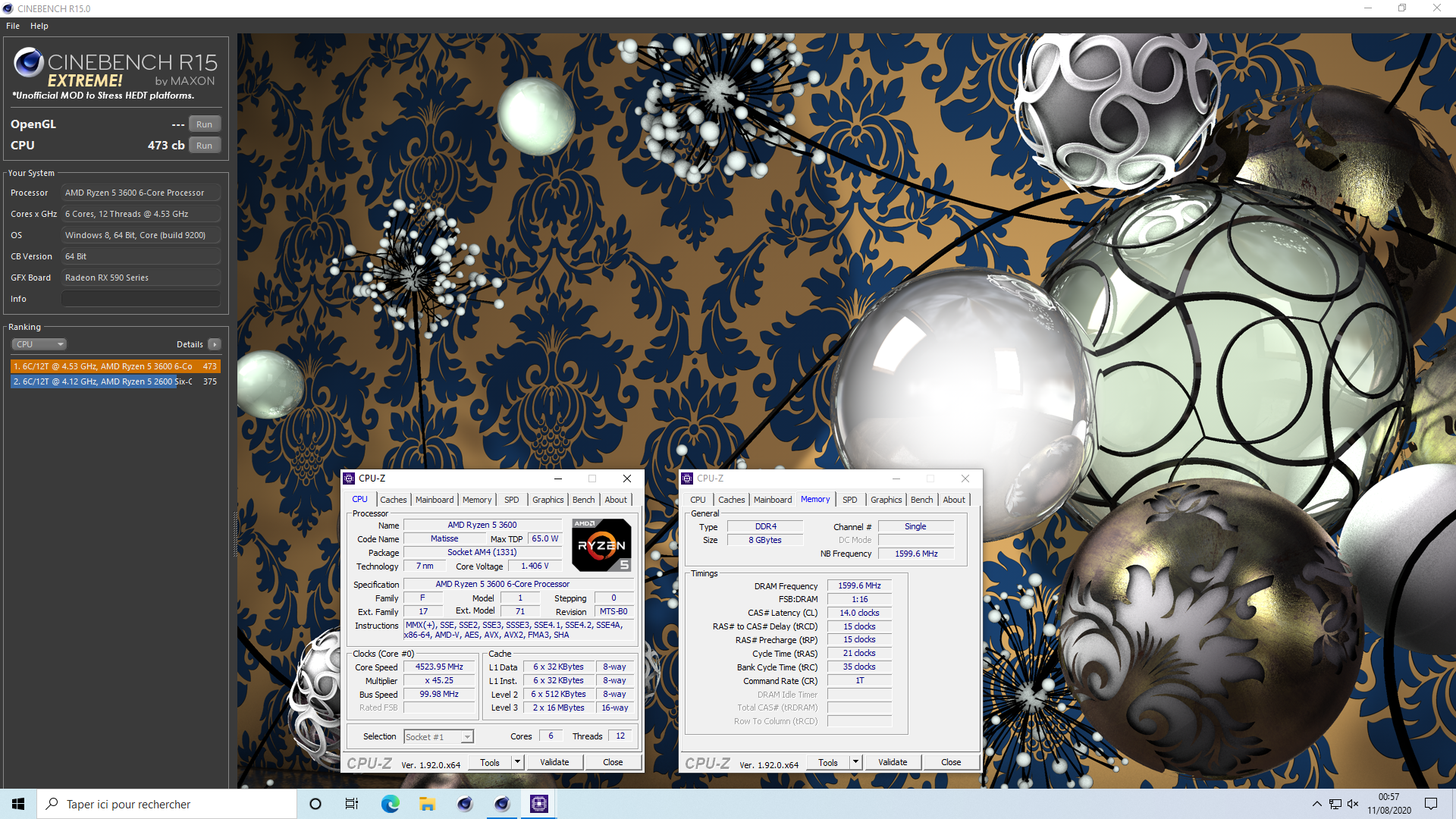Click the GFX Board Radeon RX 590 field
Image resolution: width=1456 pixels, height=819 pixels.
tap(141, 278)
